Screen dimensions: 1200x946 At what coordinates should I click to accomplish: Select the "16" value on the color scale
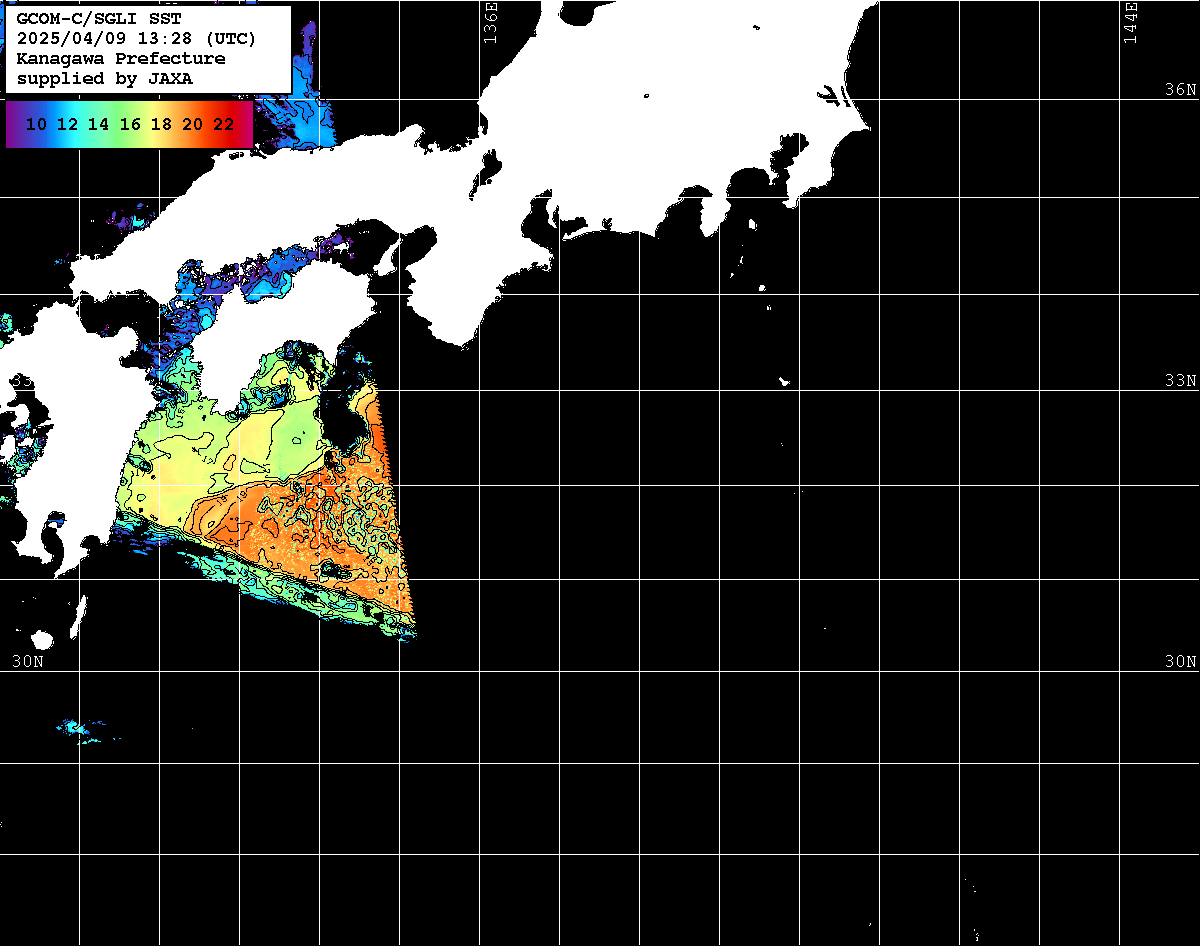tap(130, 125)
